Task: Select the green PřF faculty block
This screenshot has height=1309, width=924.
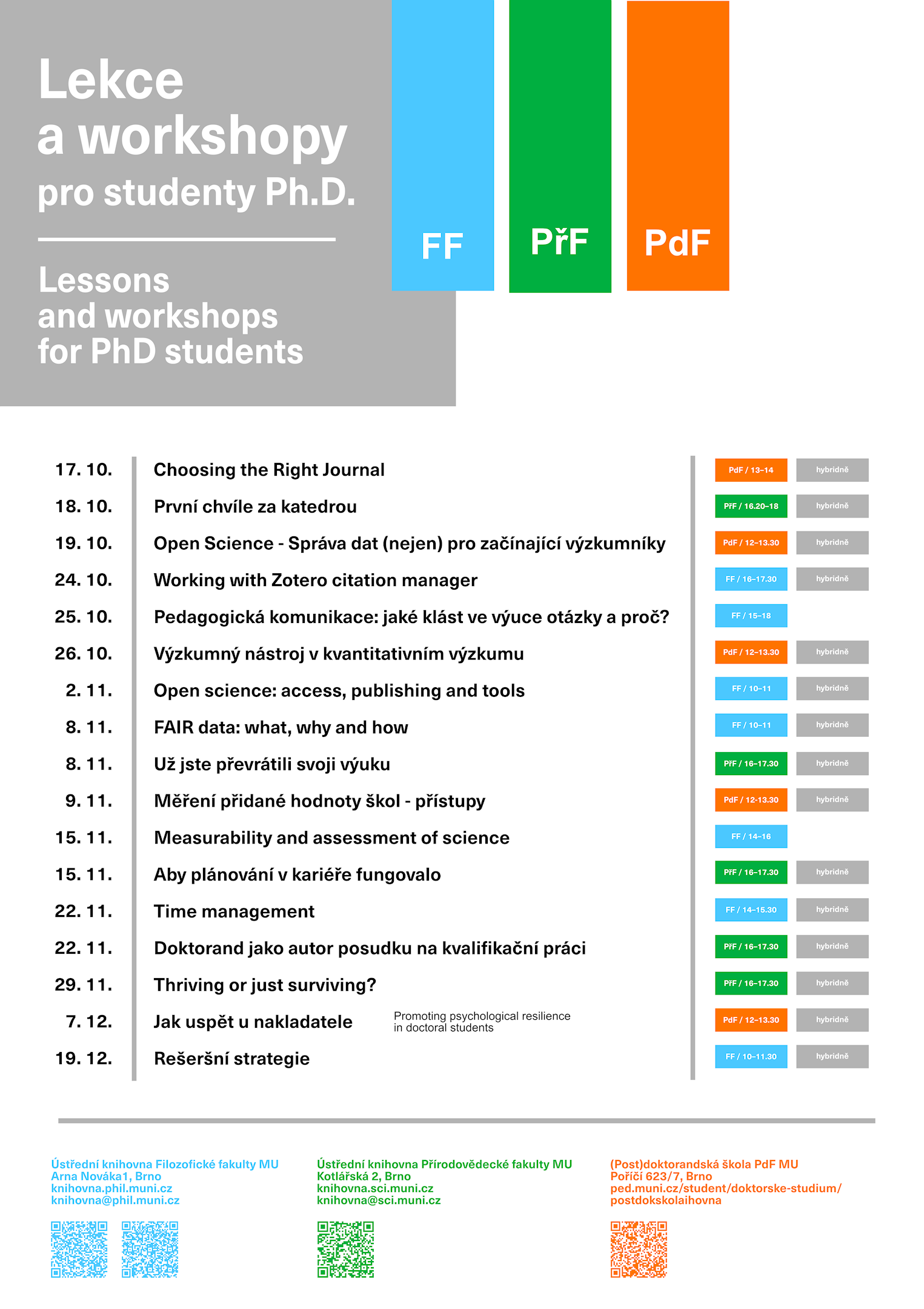Action: [560, 145]
